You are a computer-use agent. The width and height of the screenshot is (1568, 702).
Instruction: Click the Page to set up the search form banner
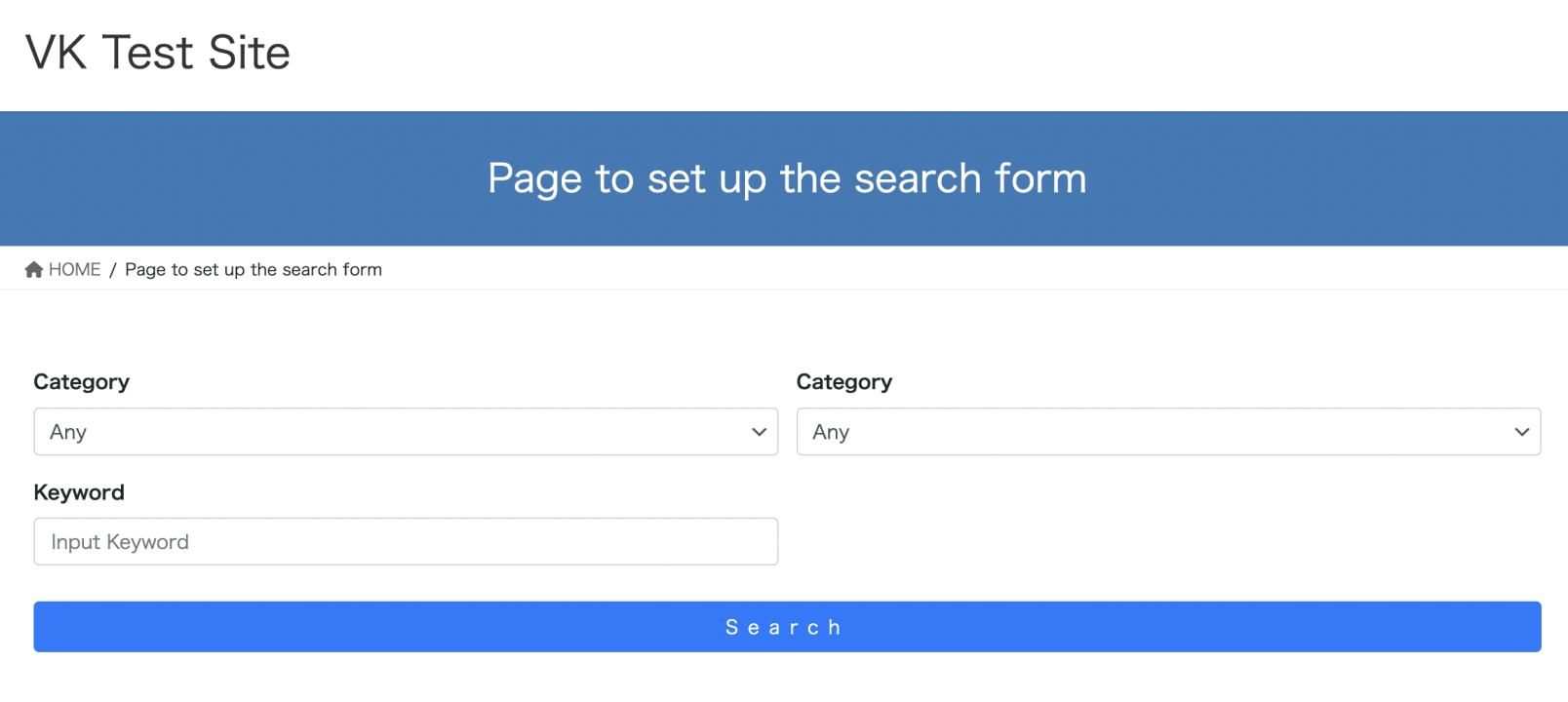(784, 178)
